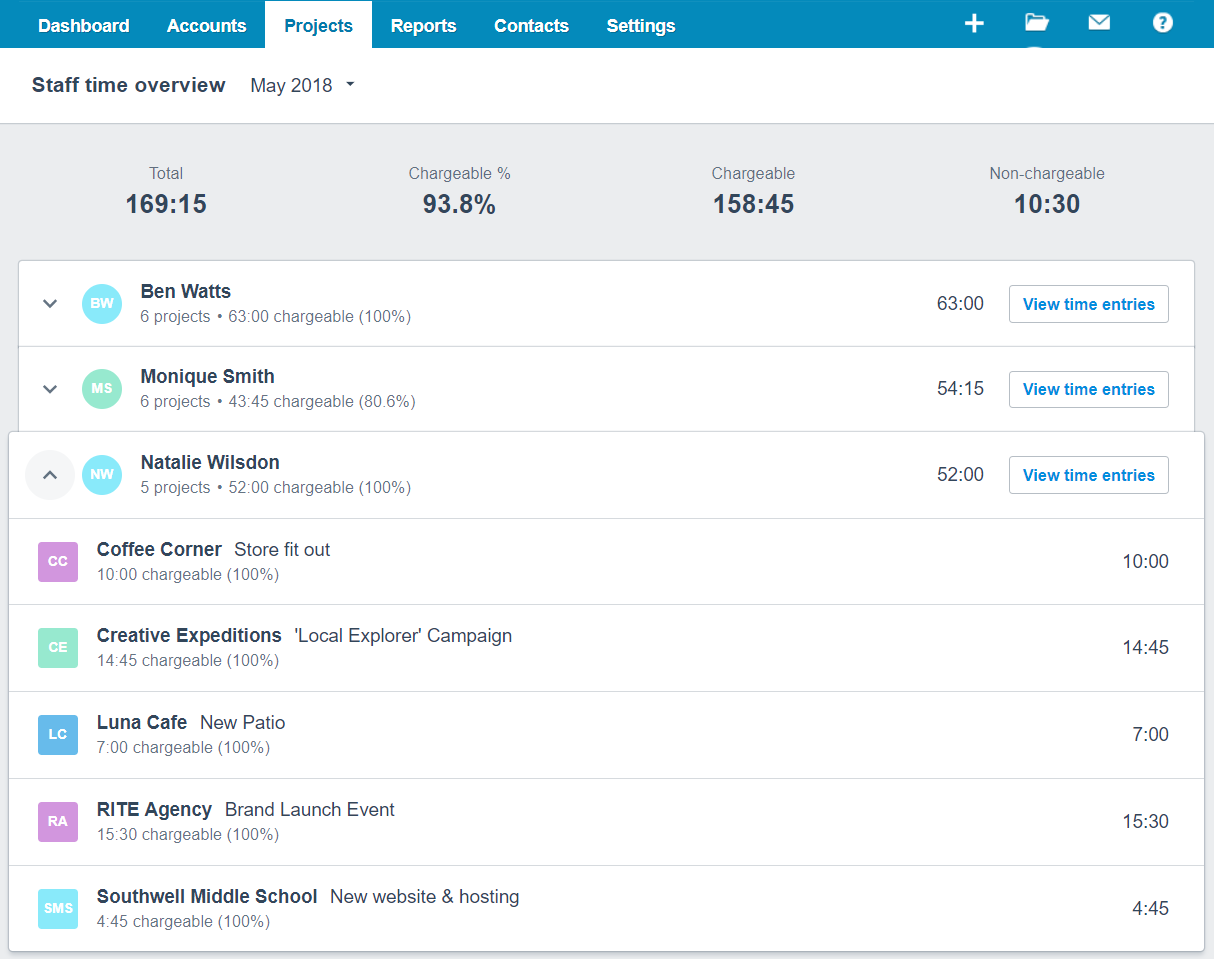Click the RITE Agency RA project icon

pyautogui.click(x=57, y=821)
